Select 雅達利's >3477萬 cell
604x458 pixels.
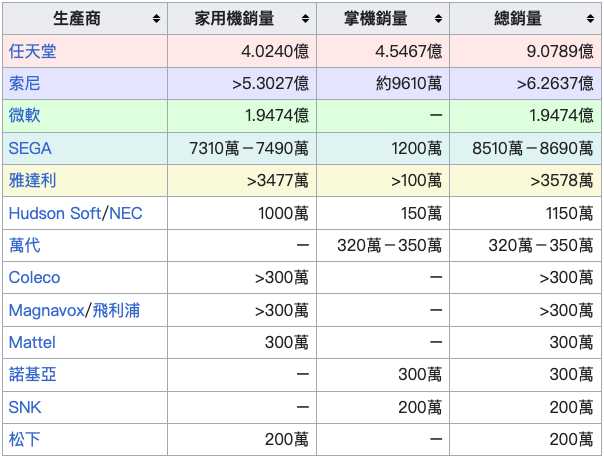[242, 181]
